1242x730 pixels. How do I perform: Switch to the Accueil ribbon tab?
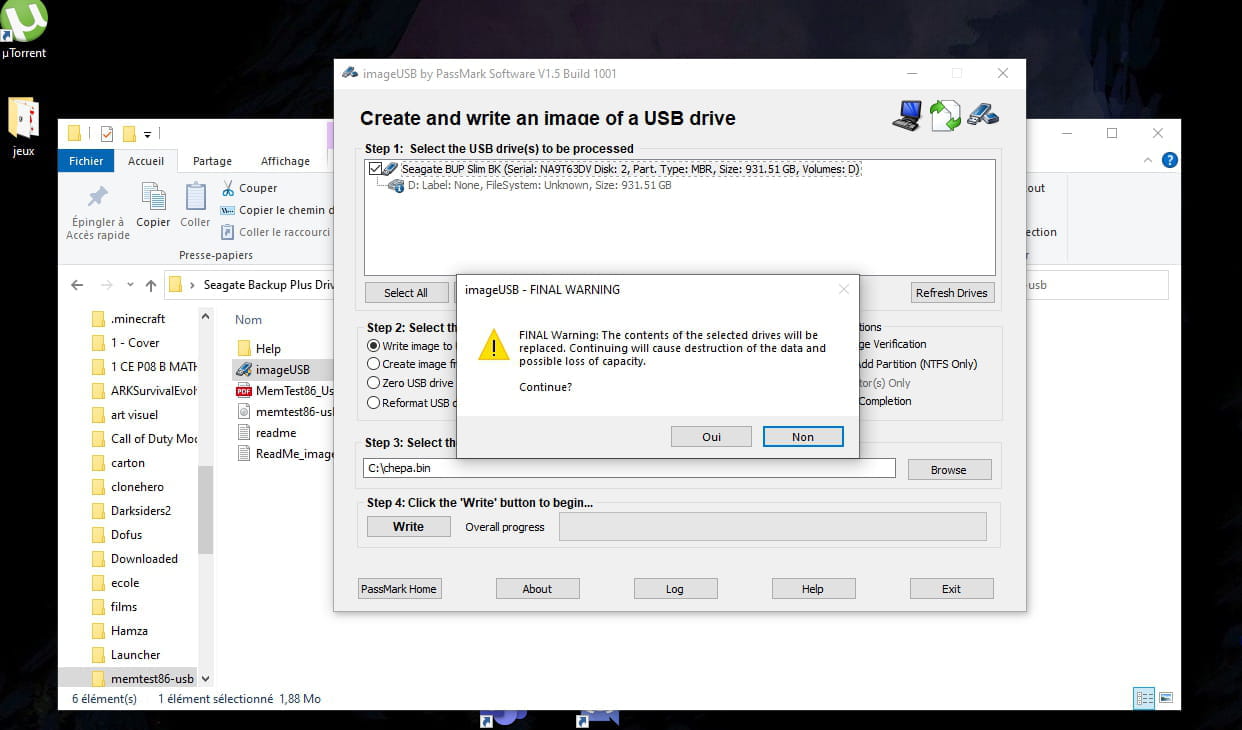click(146, 161)
